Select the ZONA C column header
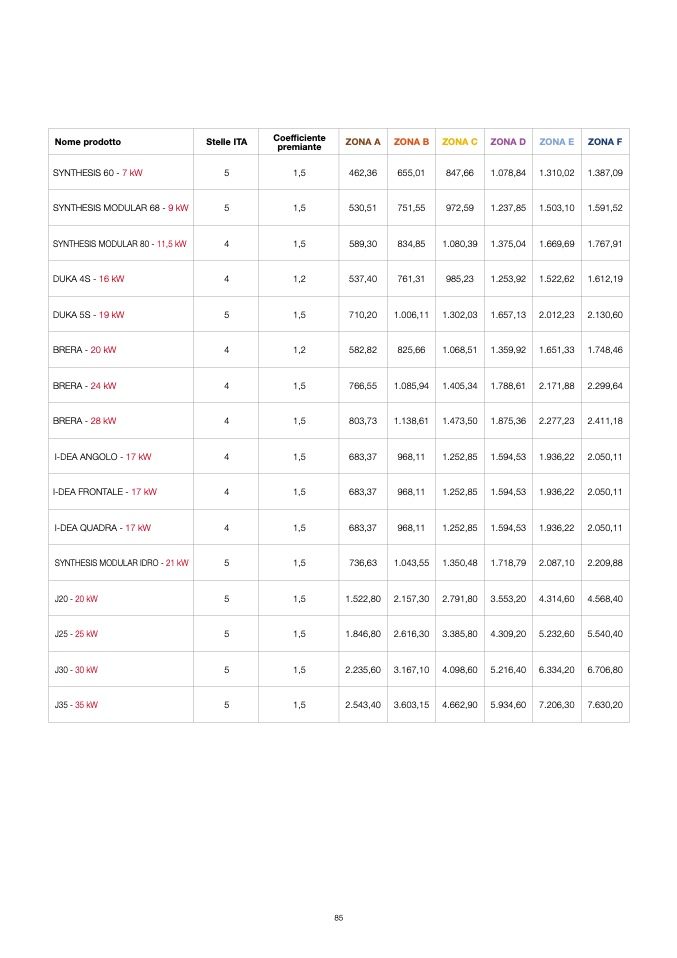This screenshot has height=958, width=677. coord(460,142)
